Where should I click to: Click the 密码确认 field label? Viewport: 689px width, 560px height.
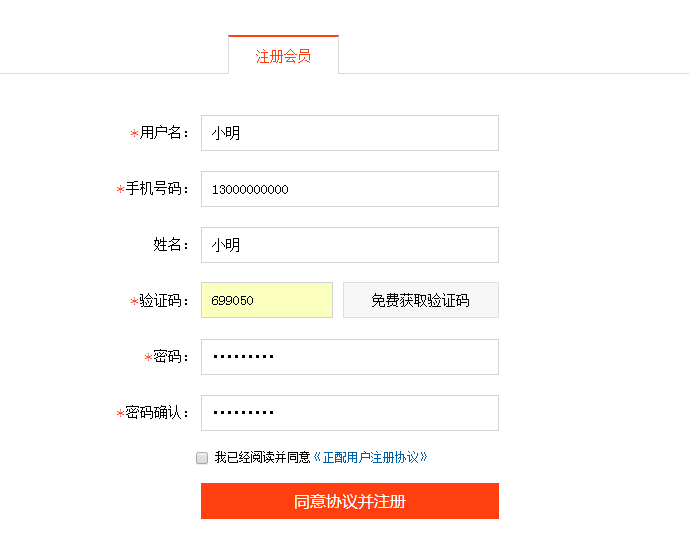coord(157,413)
